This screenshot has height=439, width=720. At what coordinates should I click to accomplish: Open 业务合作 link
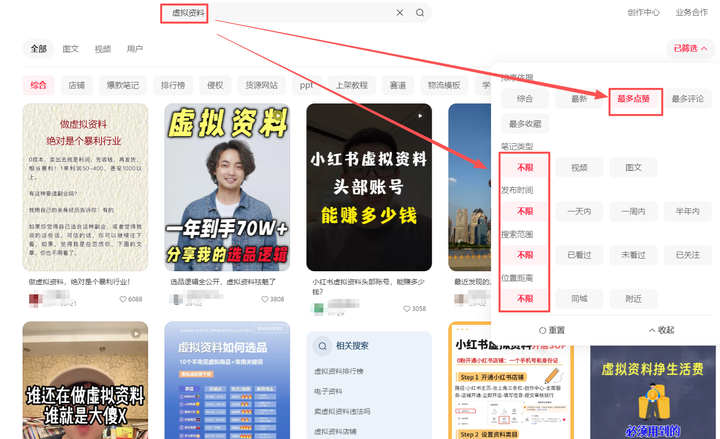pos(692,13)
